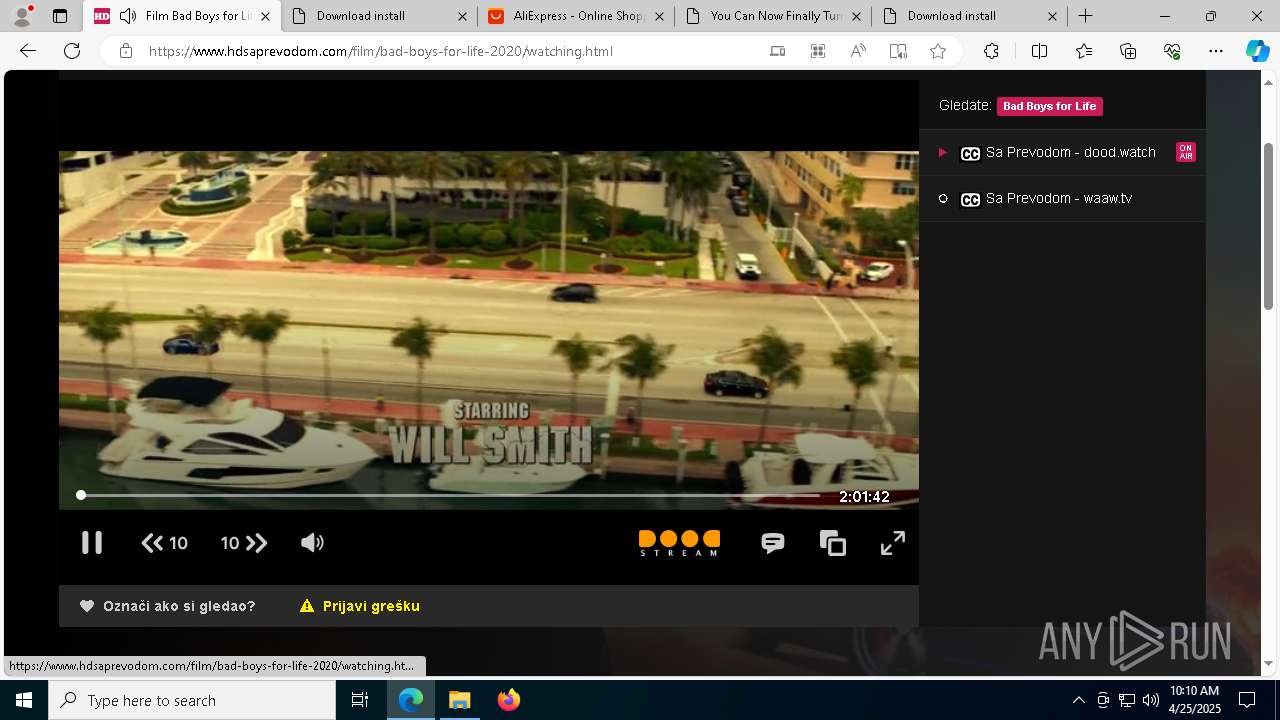The image size is (1280, 720).
Task: Skip forward 10 seconds
Action: (x=244, y=543)
